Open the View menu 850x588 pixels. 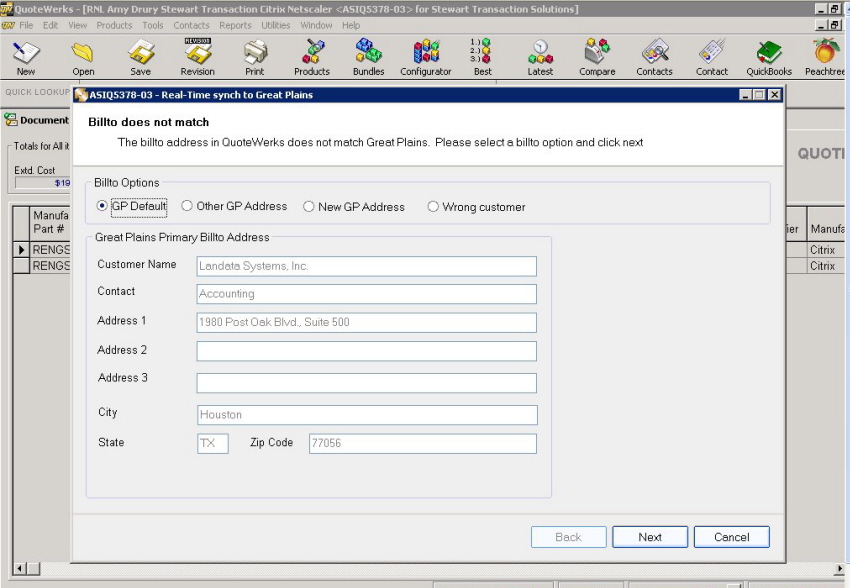click(78, 25)
